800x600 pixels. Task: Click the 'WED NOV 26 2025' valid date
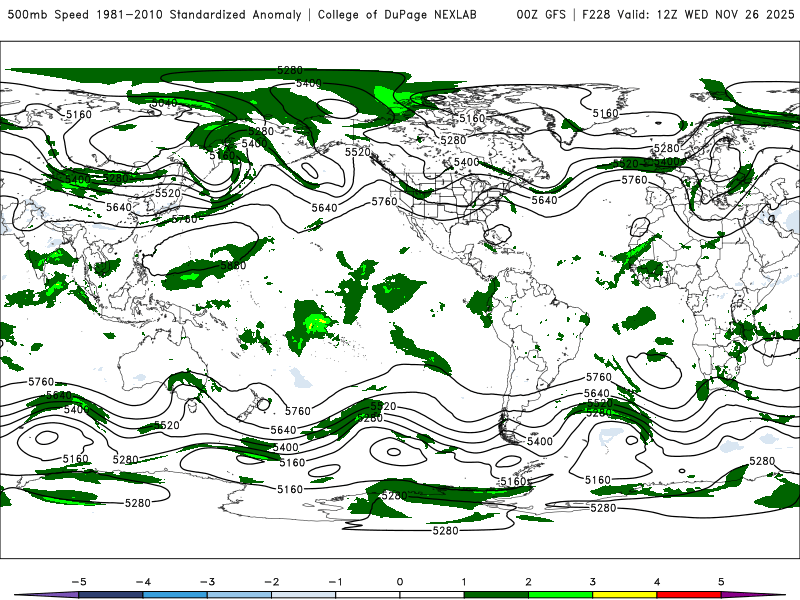tap(739, 14)
